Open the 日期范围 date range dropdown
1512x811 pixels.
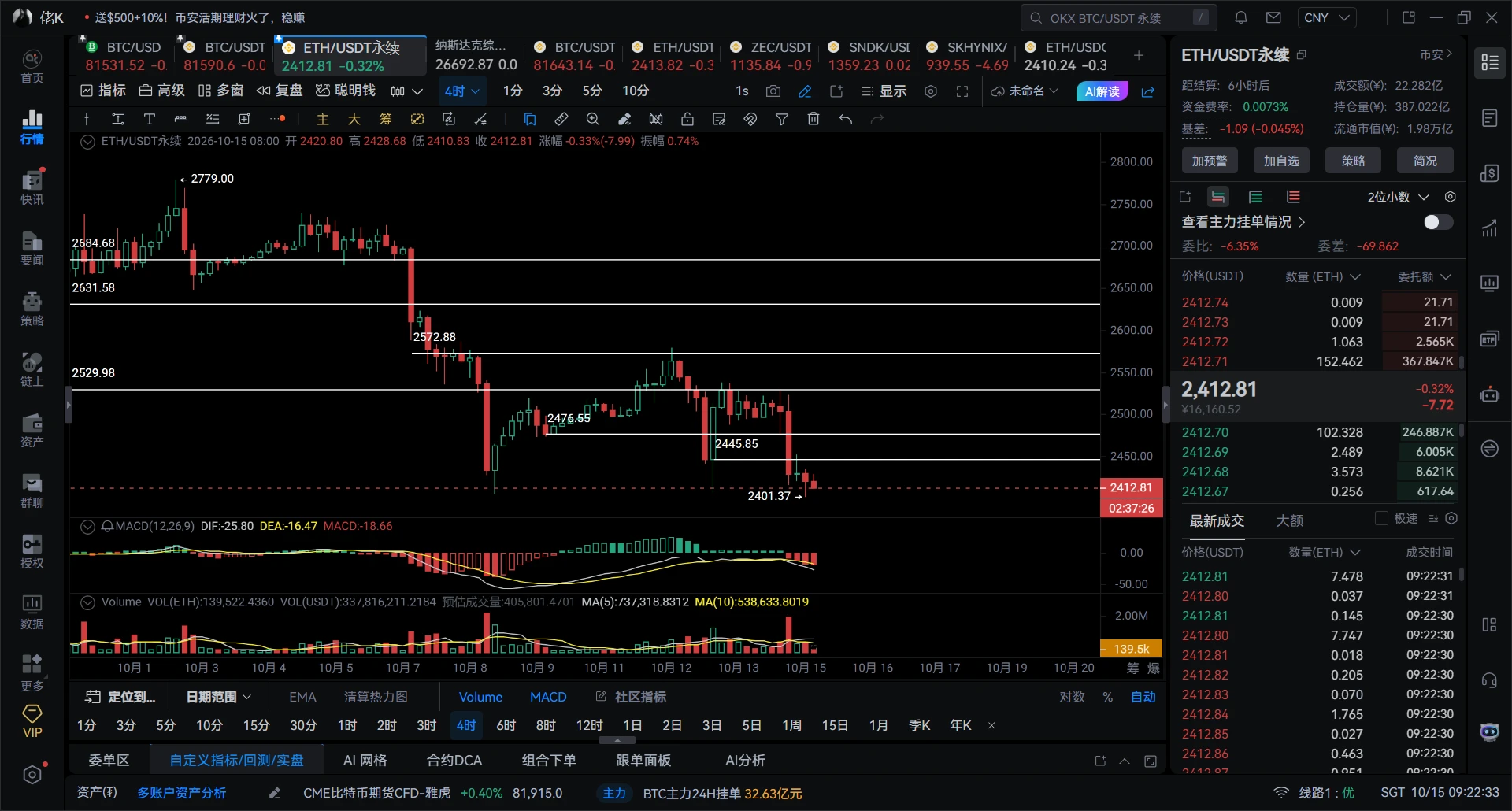tap(218, 697)
